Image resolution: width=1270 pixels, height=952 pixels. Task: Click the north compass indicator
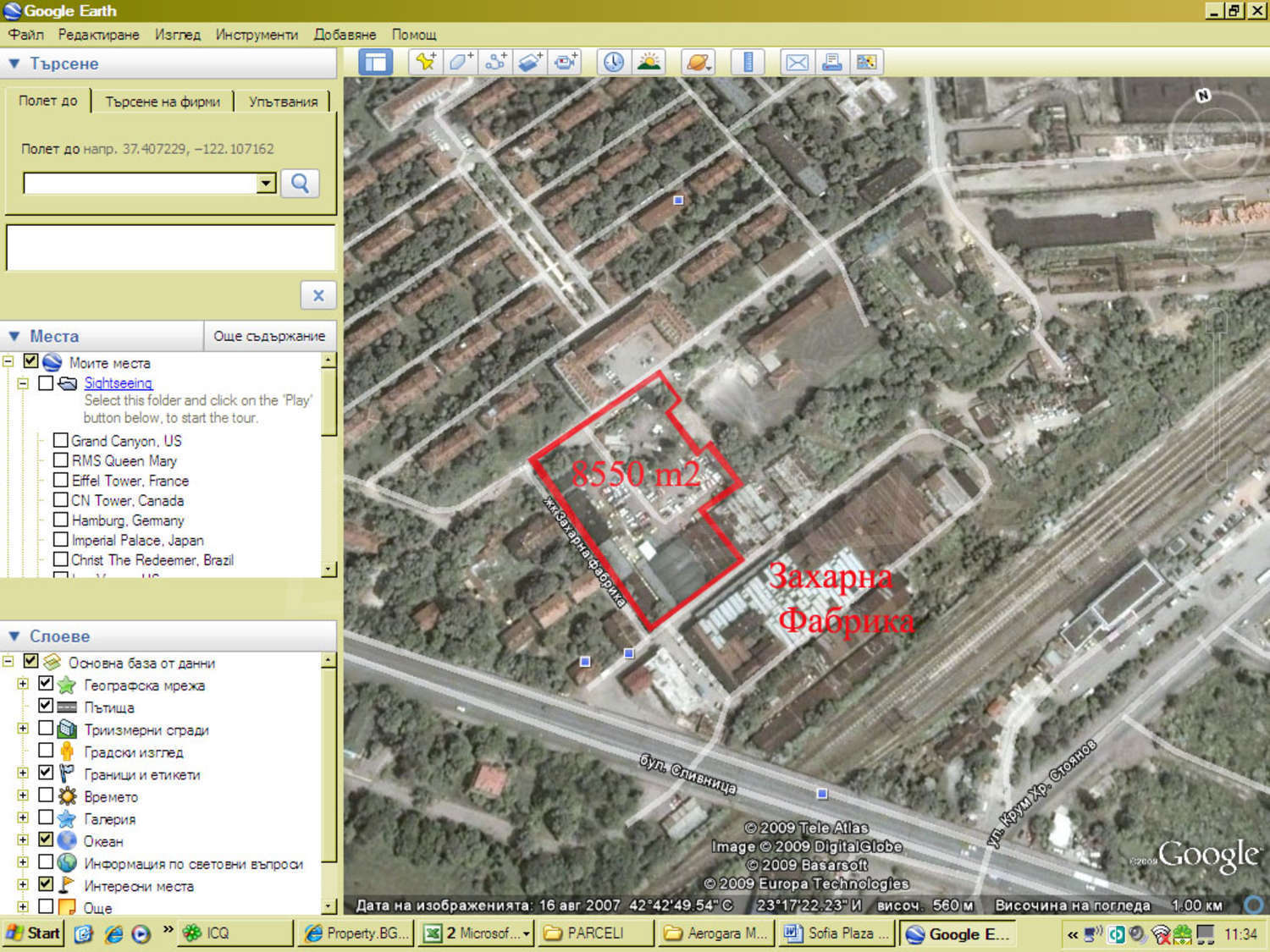click(x=1203, y=96)
